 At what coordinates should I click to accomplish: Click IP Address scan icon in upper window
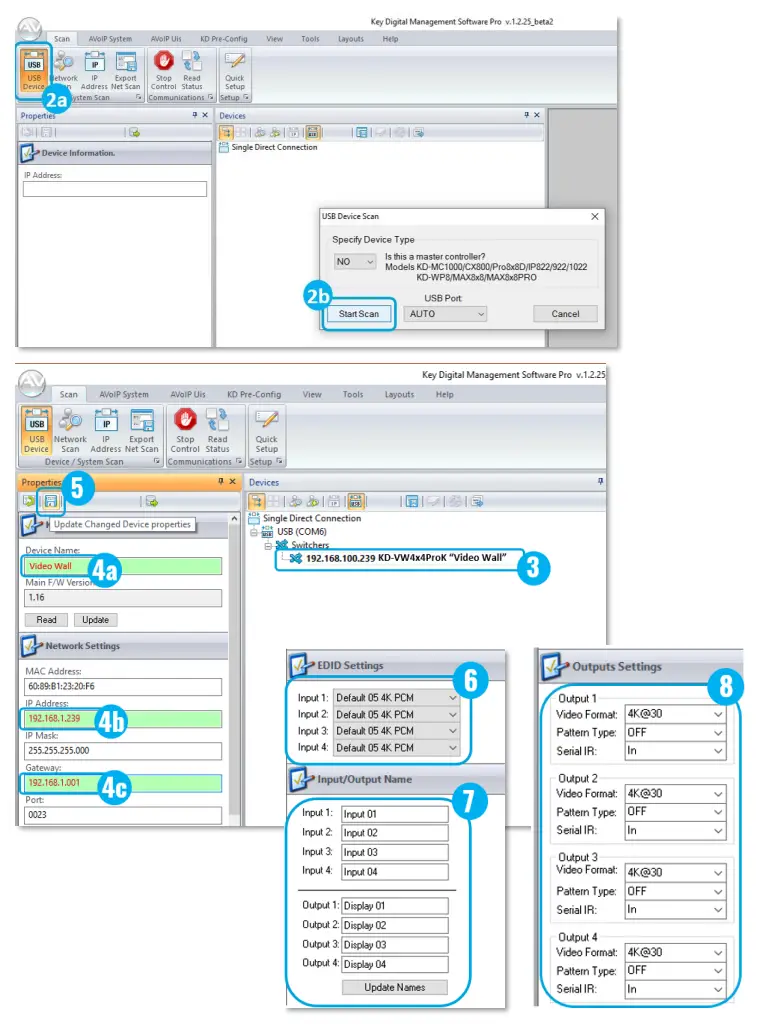point(94,71)
